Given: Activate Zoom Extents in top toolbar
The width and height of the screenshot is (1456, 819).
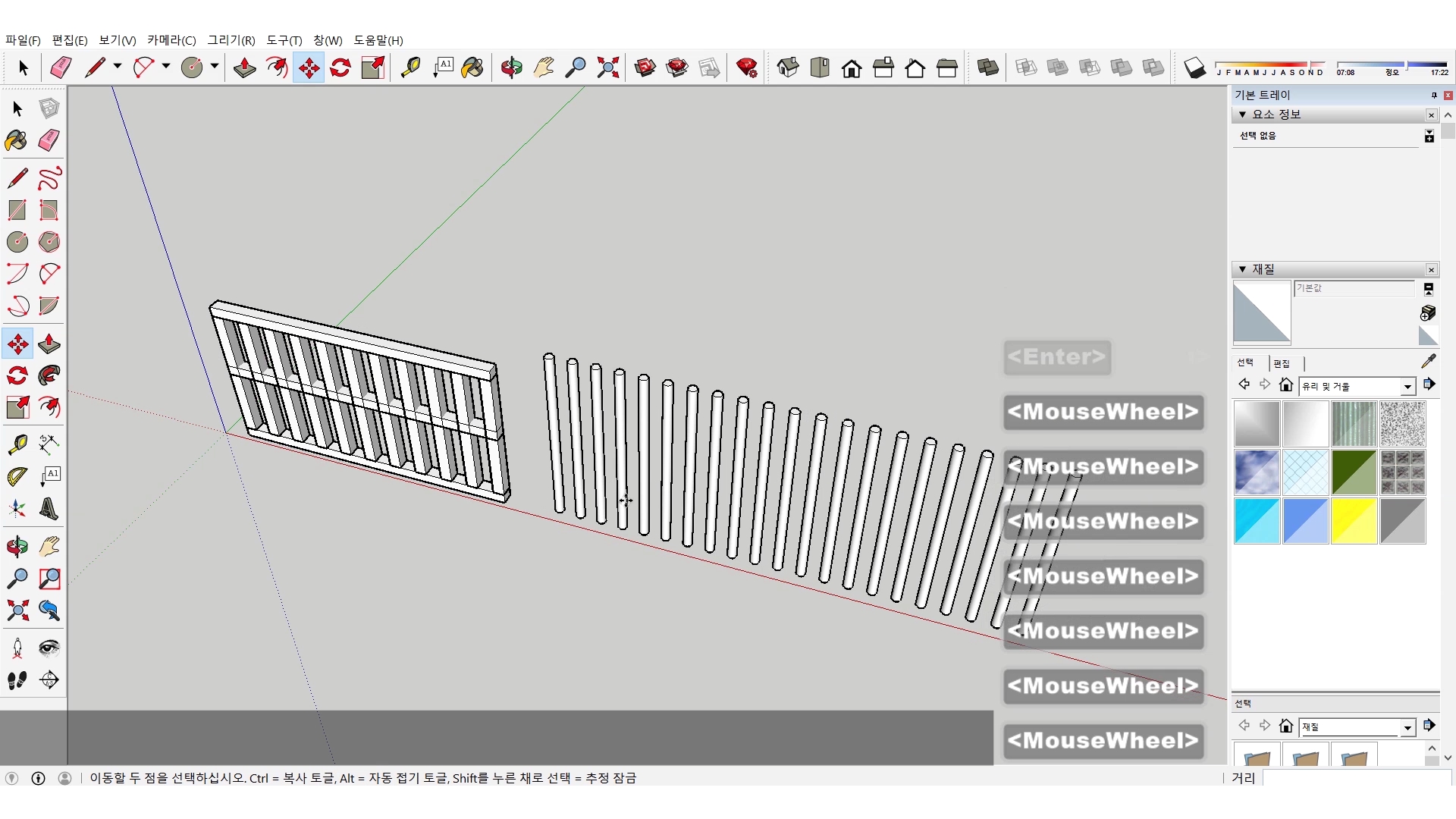Looking at the screenshot, I should pos(607,67).
